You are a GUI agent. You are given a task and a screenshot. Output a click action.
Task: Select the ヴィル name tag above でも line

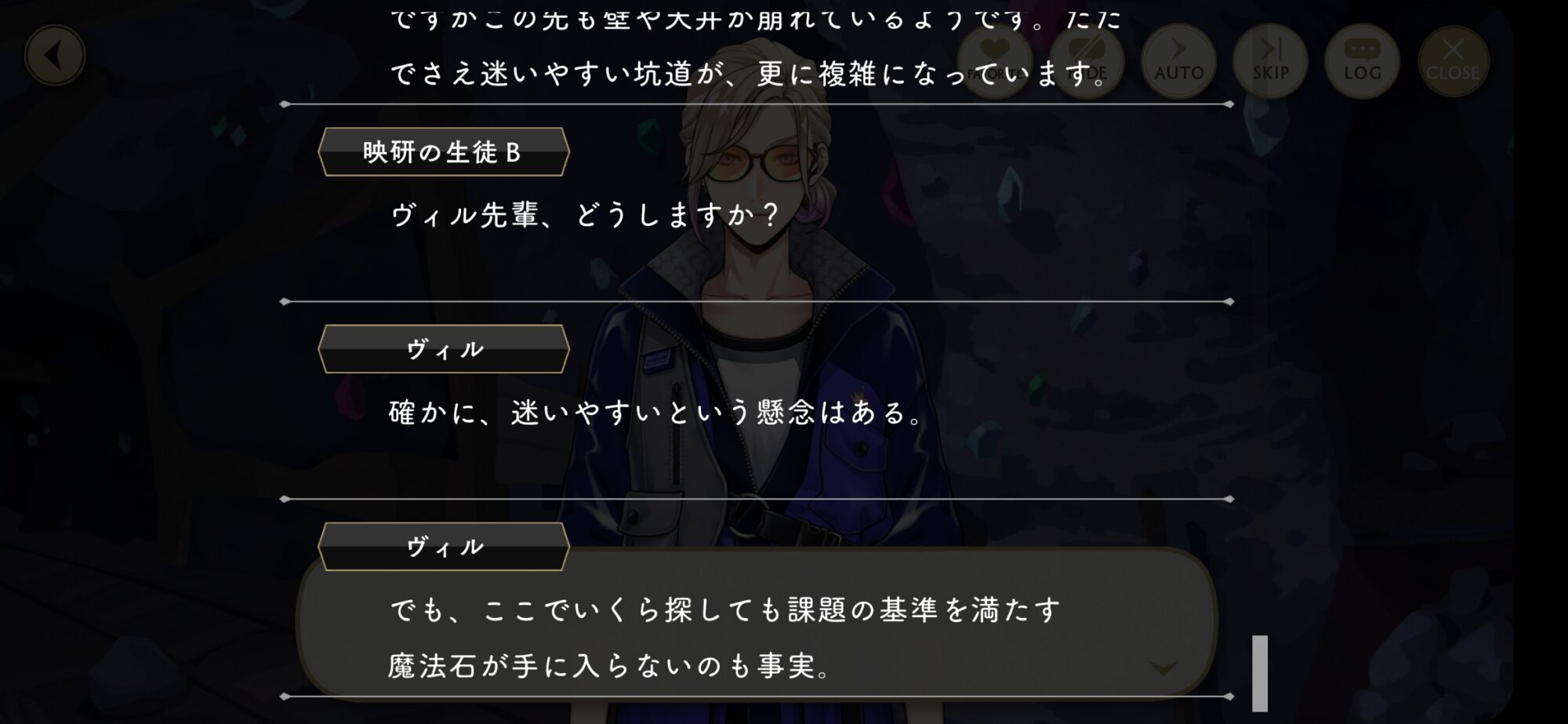tap(444, 547)
